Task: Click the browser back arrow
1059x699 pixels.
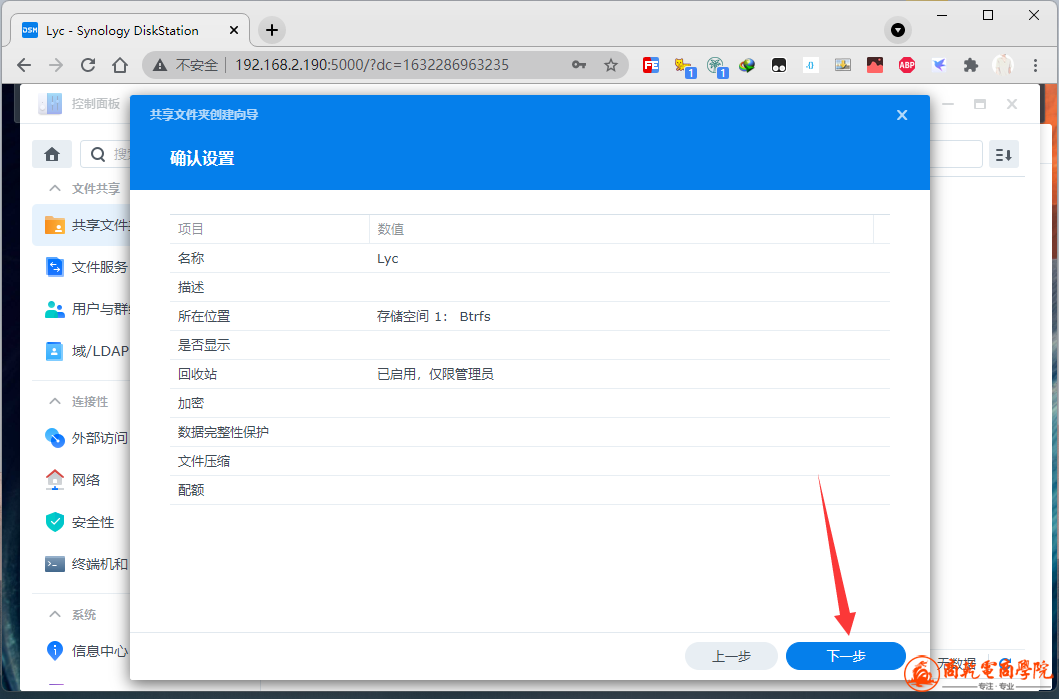Action: coord(24,65)
